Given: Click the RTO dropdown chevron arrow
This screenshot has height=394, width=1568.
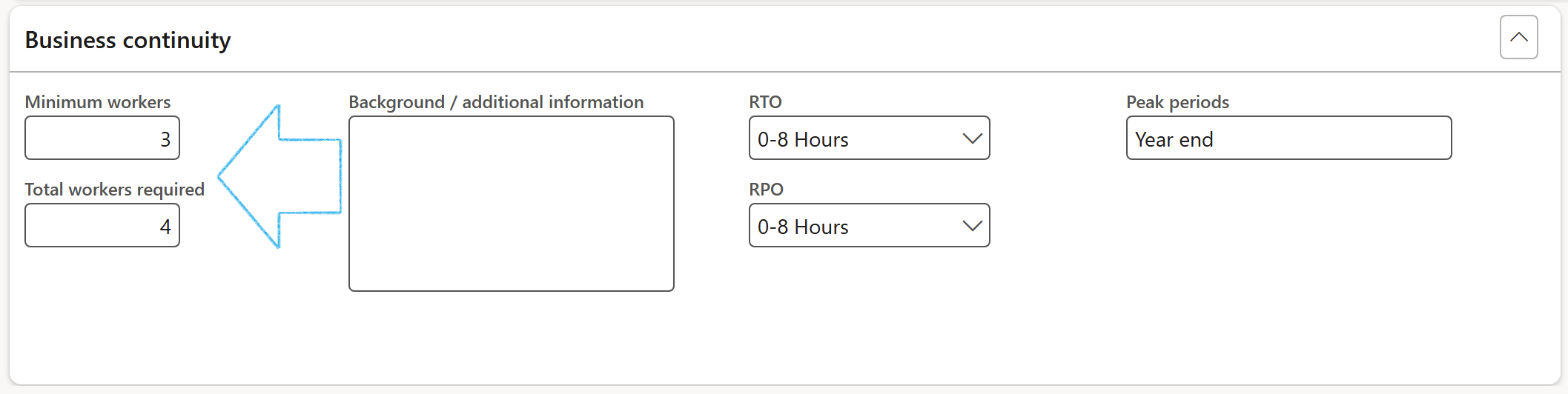Looking at the screenshot, I should 972,138.
